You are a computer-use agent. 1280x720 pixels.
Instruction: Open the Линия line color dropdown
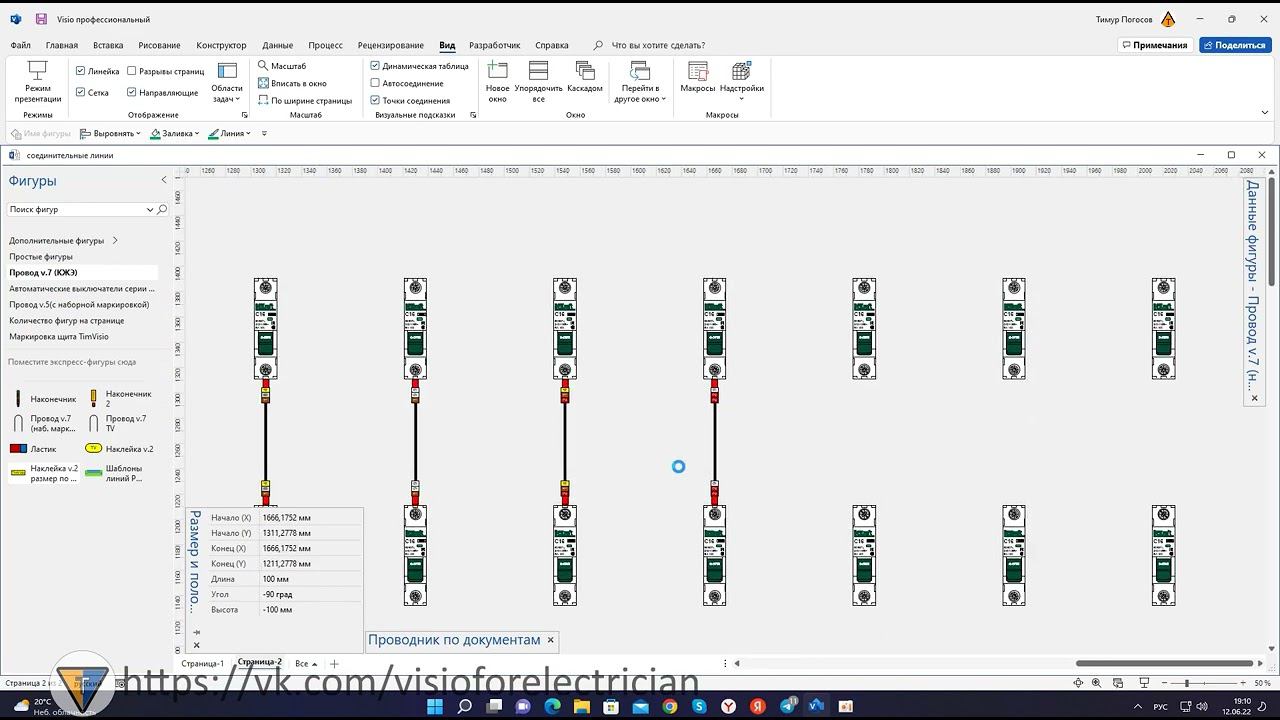pos(230,133)
